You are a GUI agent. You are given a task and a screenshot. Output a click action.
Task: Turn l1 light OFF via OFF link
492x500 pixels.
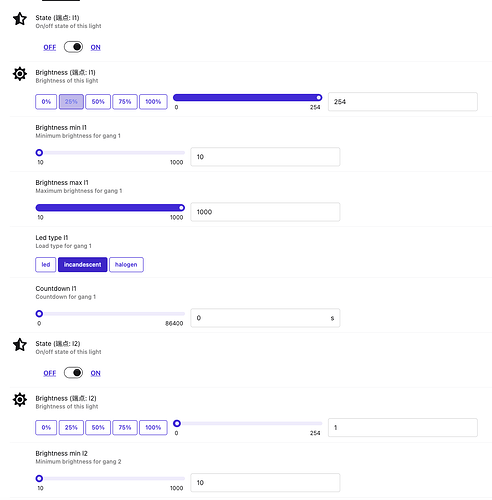coord(50,47)
